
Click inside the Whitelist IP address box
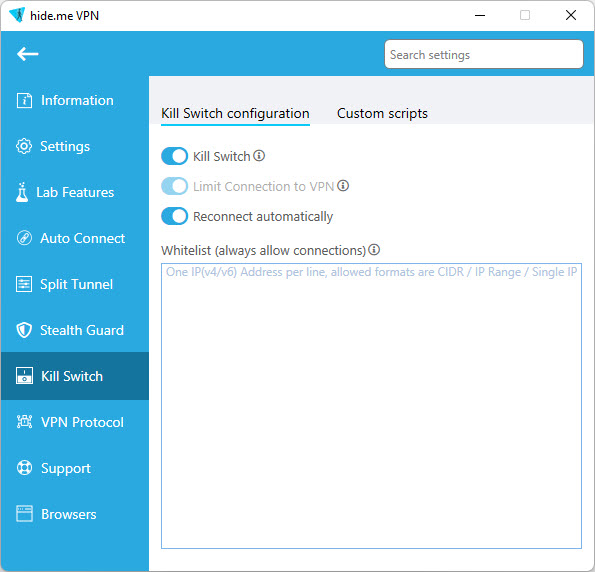[371, 406]
